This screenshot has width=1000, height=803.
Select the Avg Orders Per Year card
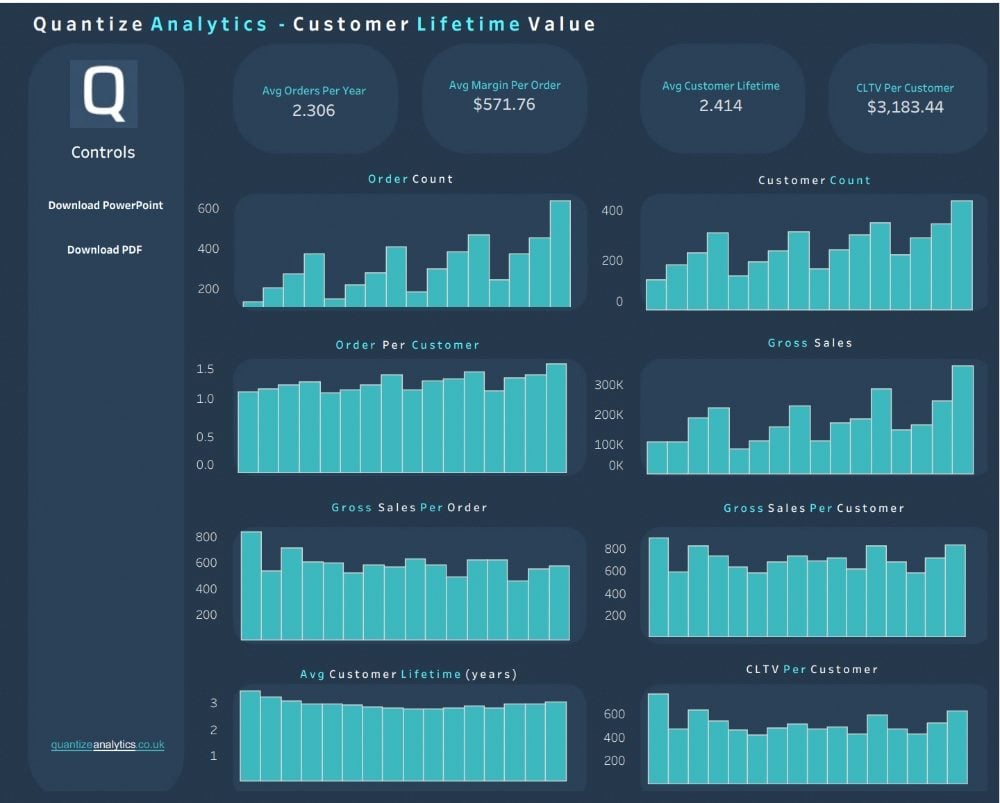(314, 99)
